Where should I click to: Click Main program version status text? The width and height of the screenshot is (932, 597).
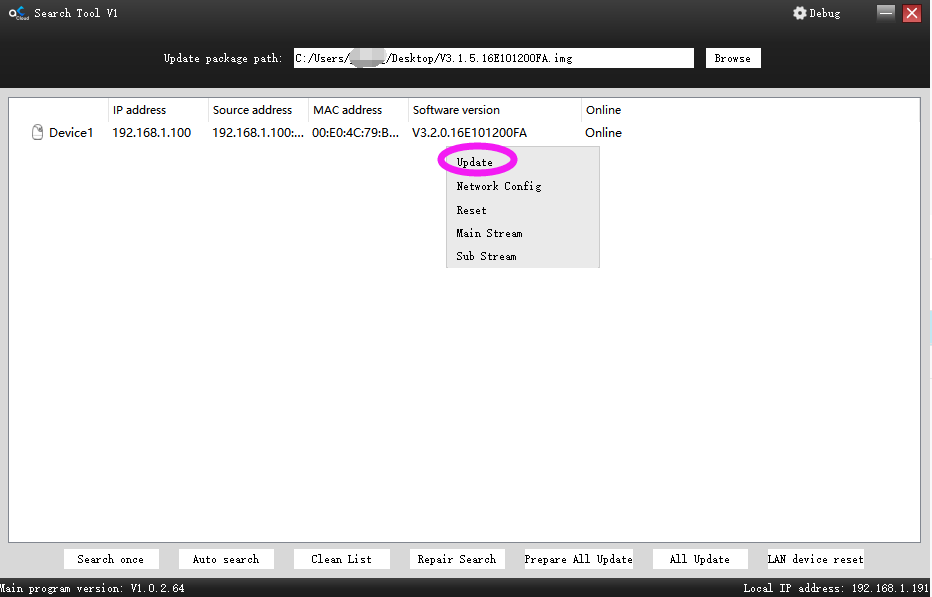(92, 588)
